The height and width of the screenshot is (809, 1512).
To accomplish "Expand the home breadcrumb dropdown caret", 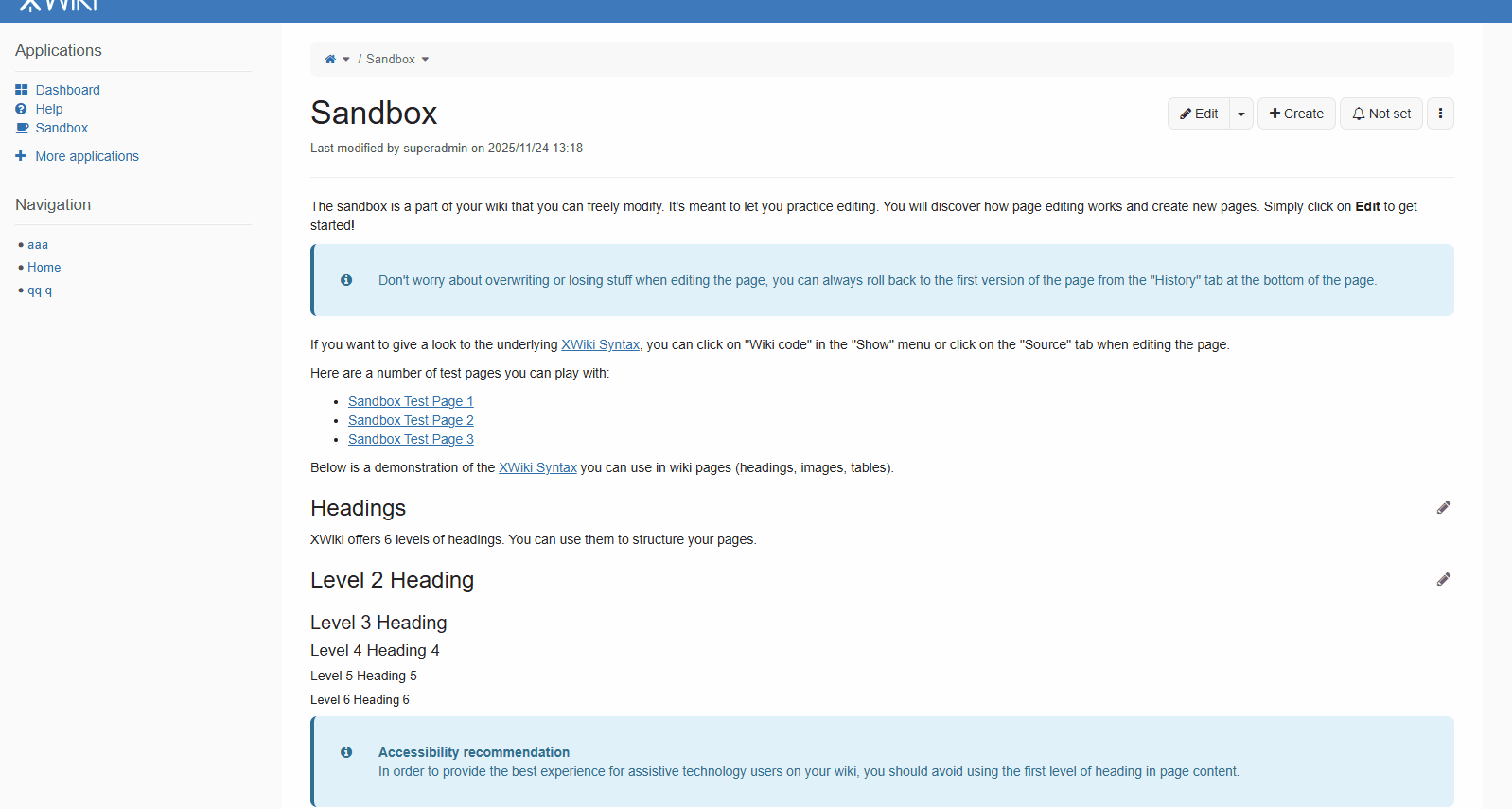I will tap(346, 59).
